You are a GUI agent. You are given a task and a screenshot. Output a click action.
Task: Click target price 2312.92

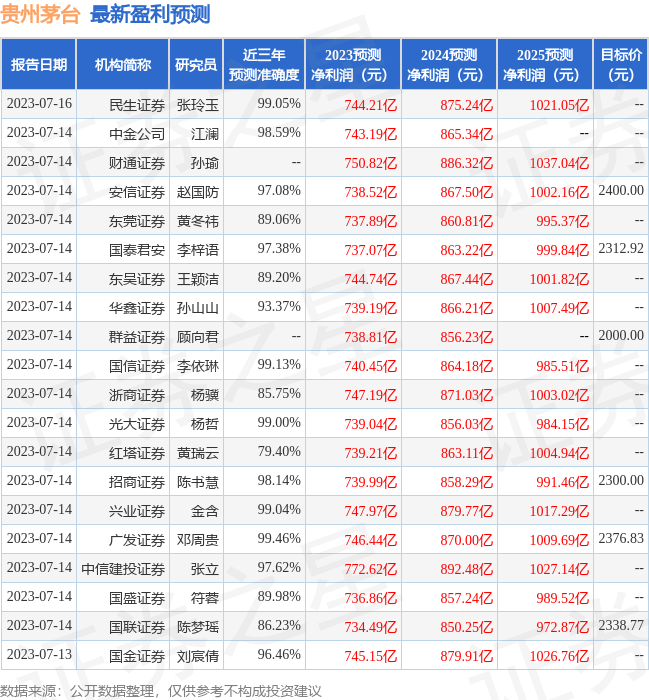[x=621, y=249]
